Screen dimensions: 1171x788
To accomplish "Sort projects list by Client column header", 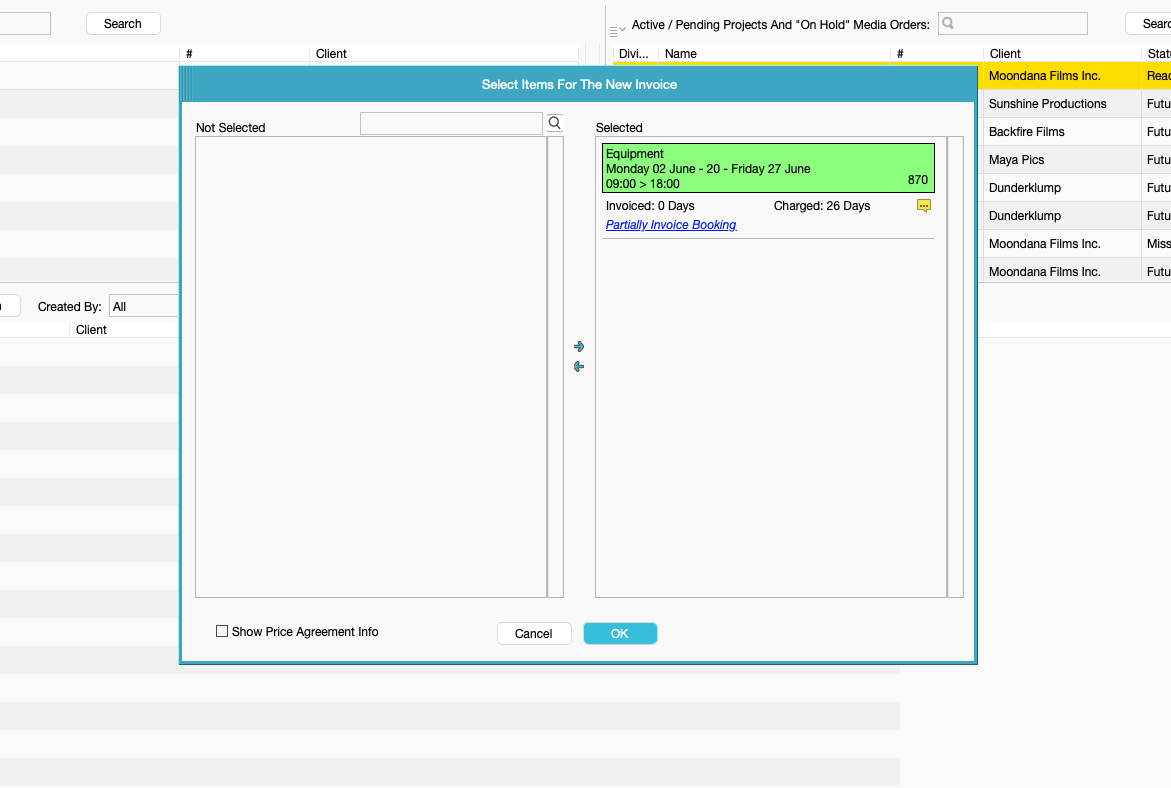I will pyautogui.click(x=1061, y=54).
